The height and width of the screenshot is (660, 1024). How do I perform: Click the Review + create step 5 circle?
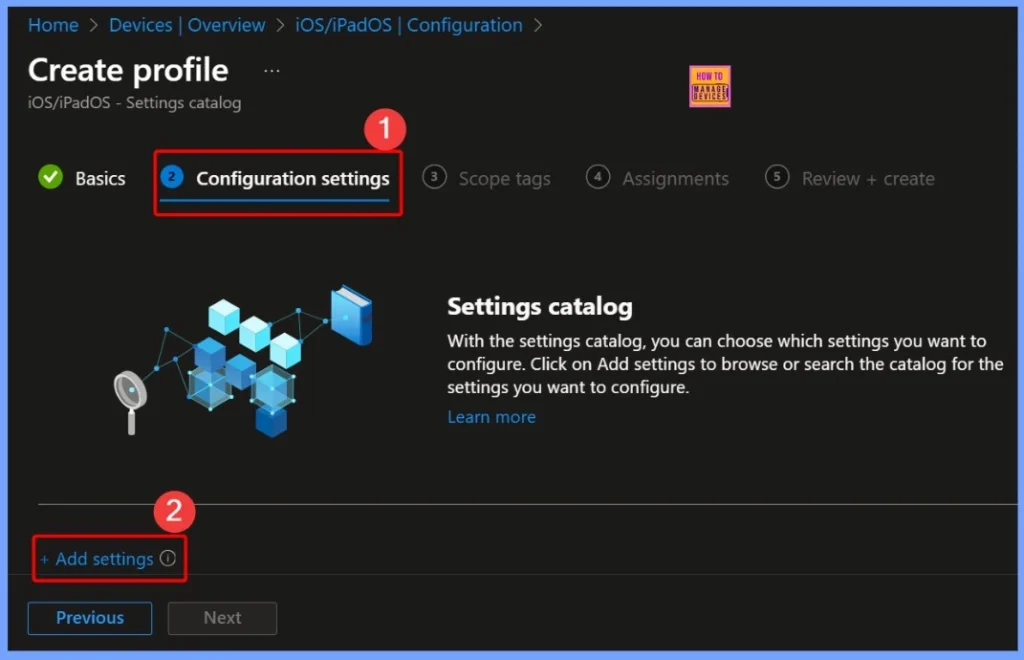click(777, 178)
